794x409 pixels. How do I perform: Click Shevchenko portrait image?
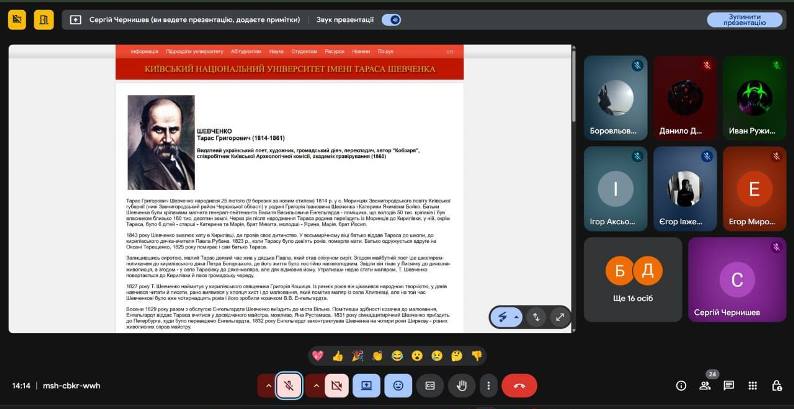[x=161, y=142]
